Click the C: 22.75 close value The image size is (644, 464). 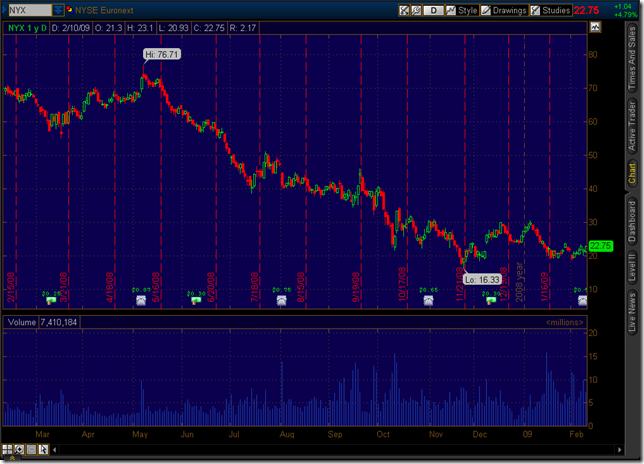[209, 28]
